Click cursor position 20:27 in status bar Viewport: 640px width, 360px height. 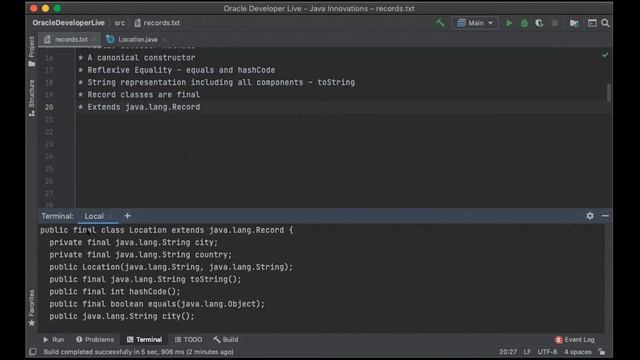508,352
